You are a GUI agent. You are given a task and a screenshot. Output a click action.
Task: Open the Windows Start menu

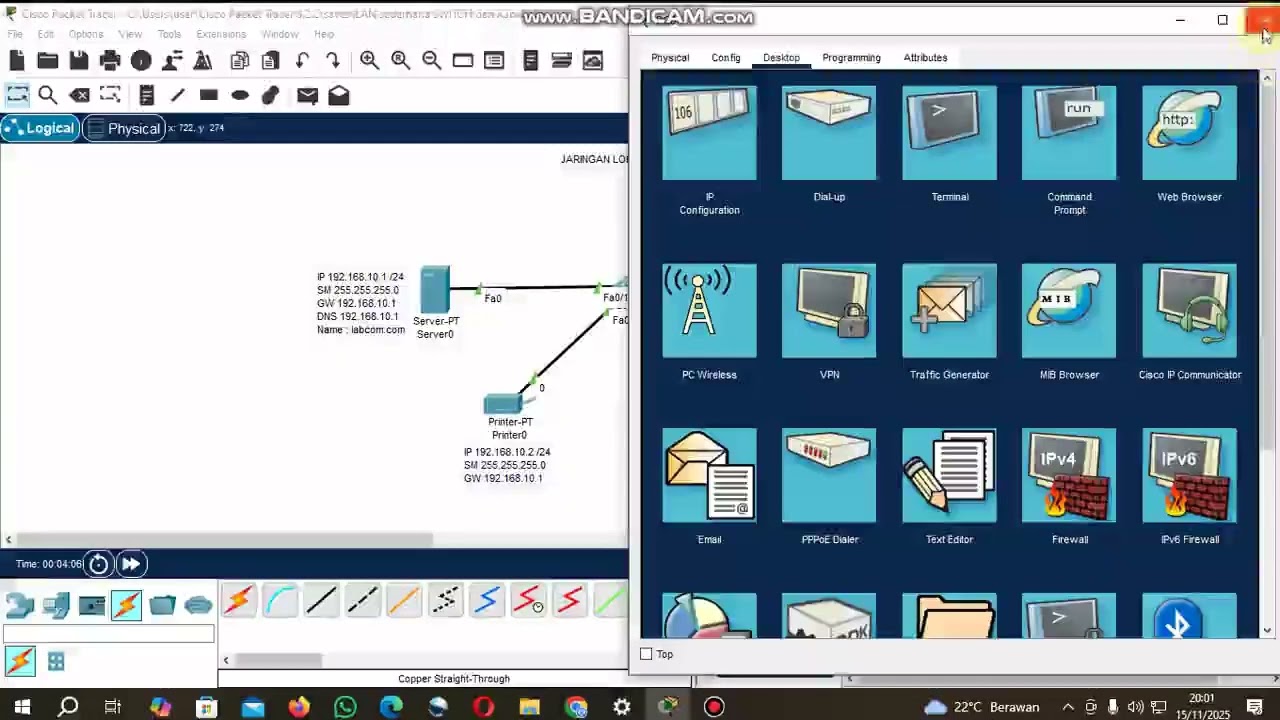[x=22, y=707]
